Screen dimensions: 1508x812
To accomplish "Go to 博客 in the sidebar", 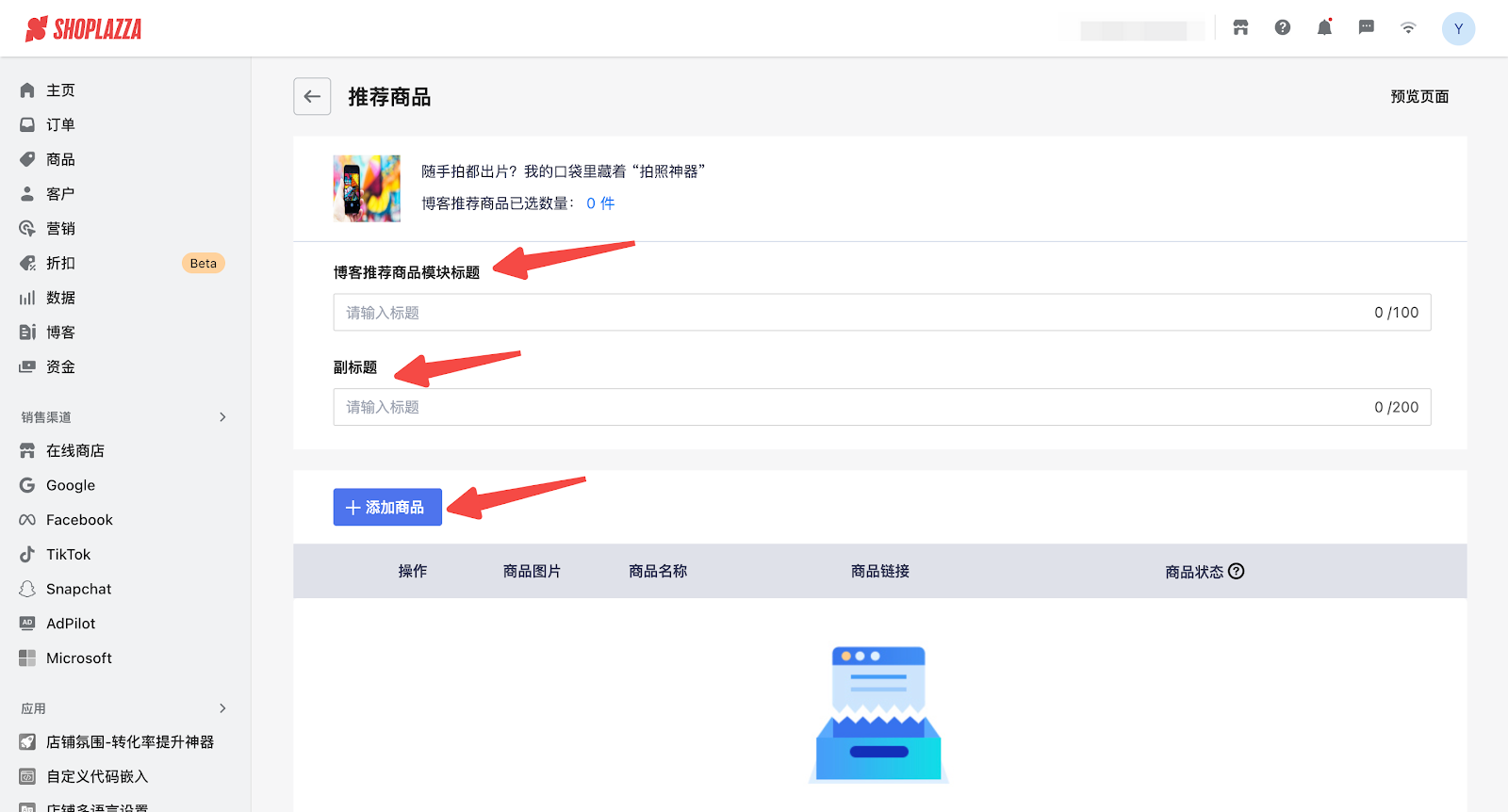I will pos(60,332).
